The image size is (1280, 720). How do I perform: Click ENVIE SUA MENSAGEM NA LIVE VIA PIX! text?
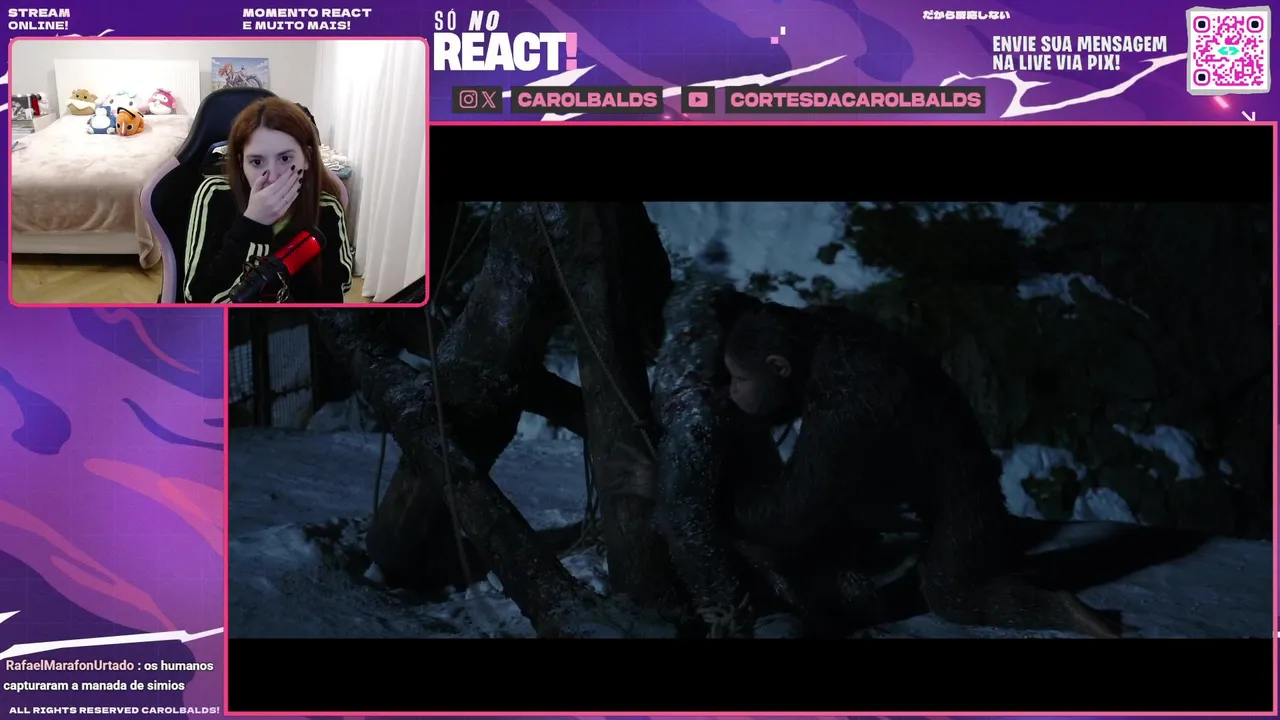click(x=1079, y=54)
